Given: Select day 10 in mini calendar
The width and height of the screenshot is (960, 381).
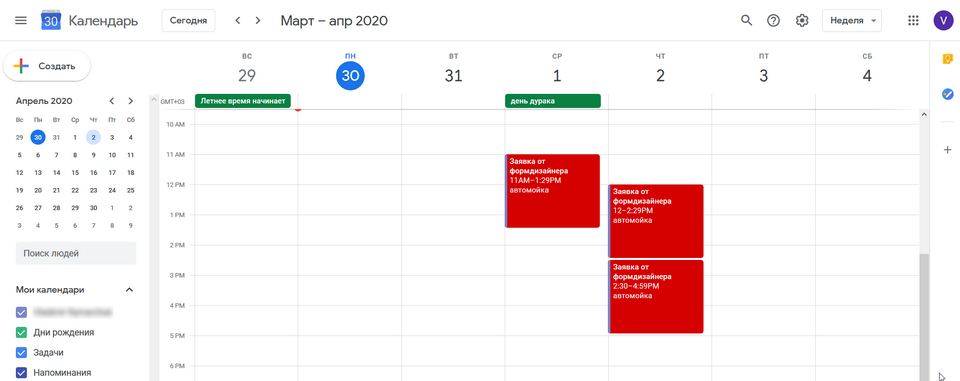Looking at the screenshot, I should point(112,155).
